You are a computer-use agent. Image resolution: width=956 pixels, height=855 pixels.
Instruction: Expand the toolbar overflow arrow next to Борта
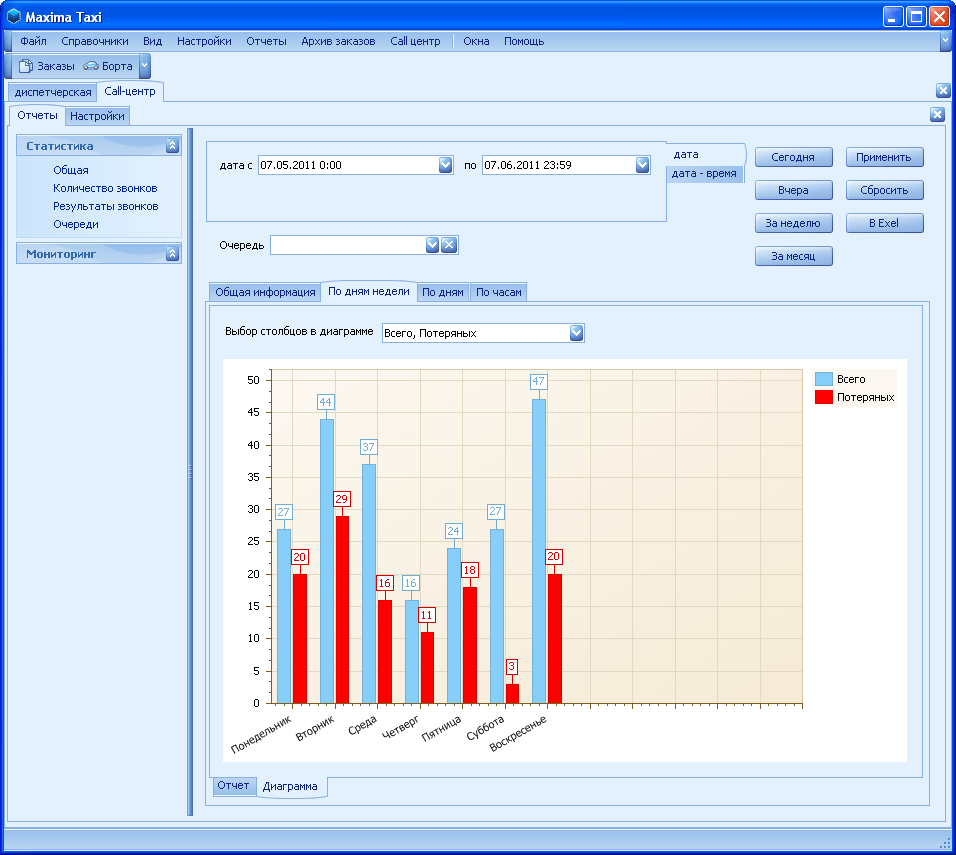(x=144, y=66)
